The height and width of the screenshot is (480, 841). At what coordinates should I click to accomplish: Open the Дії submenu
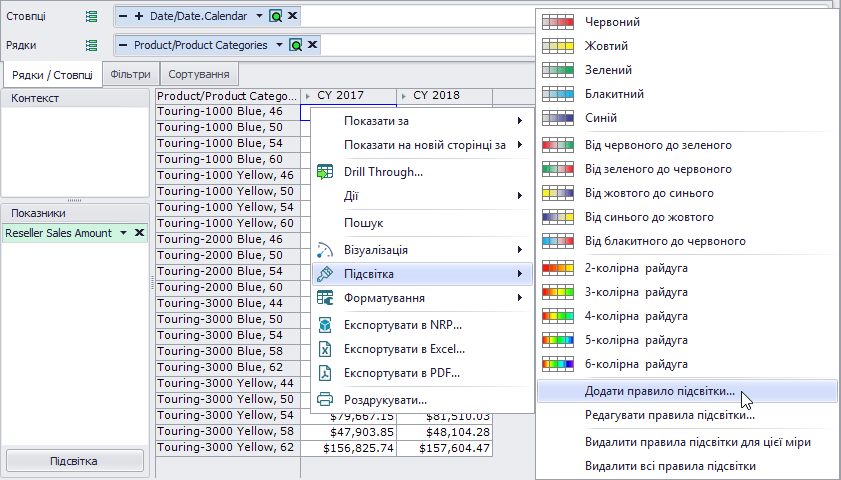(423, 196)
